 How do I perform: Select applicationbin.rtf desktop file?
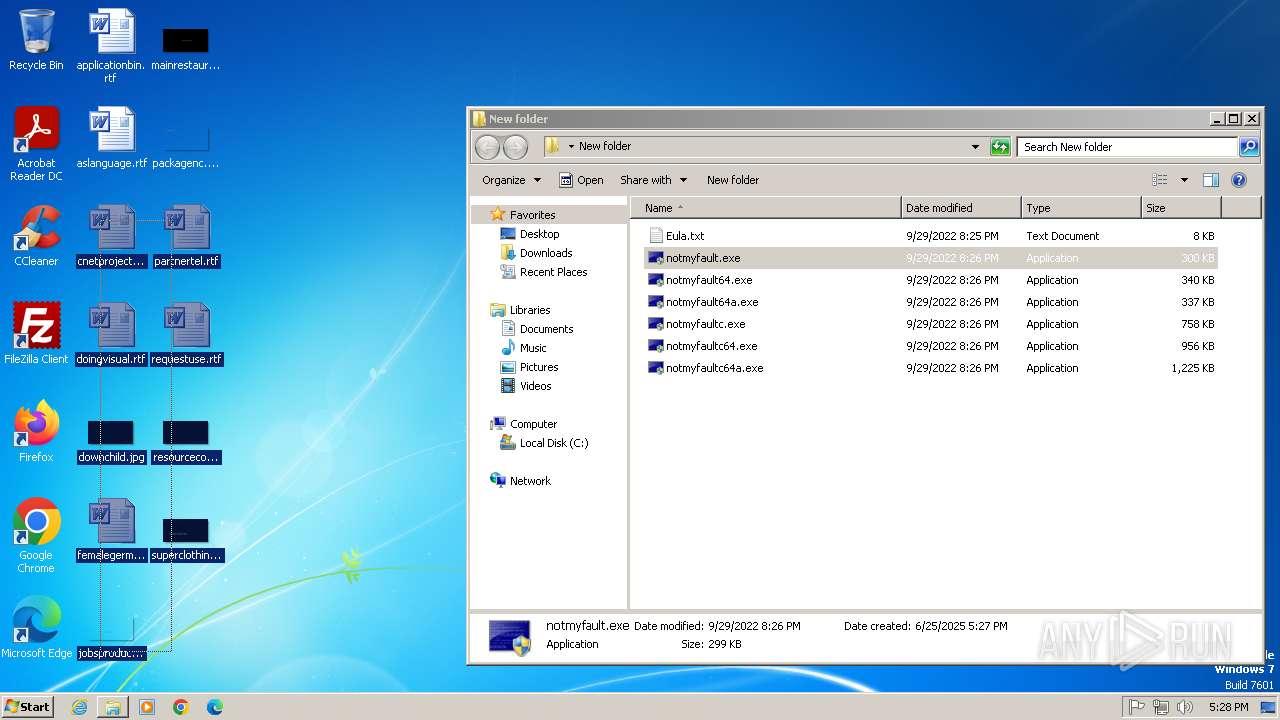[x=111, y=46]
